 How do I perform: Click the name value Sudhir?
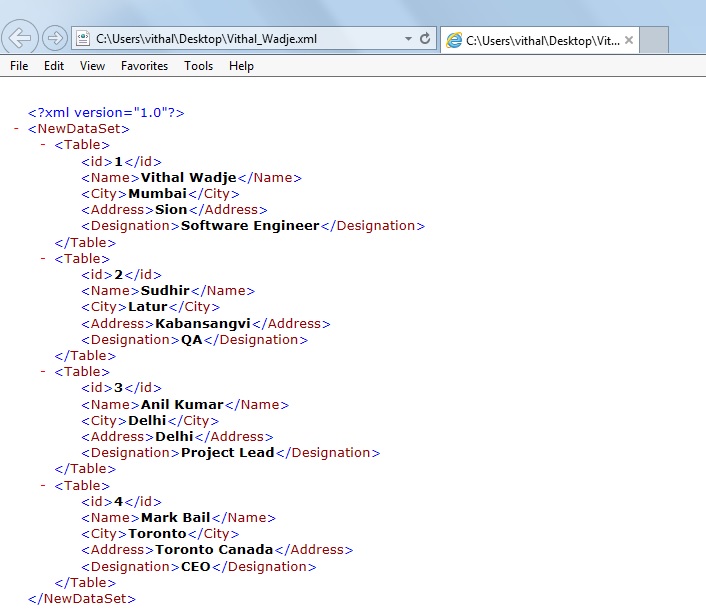pos(165,291)
